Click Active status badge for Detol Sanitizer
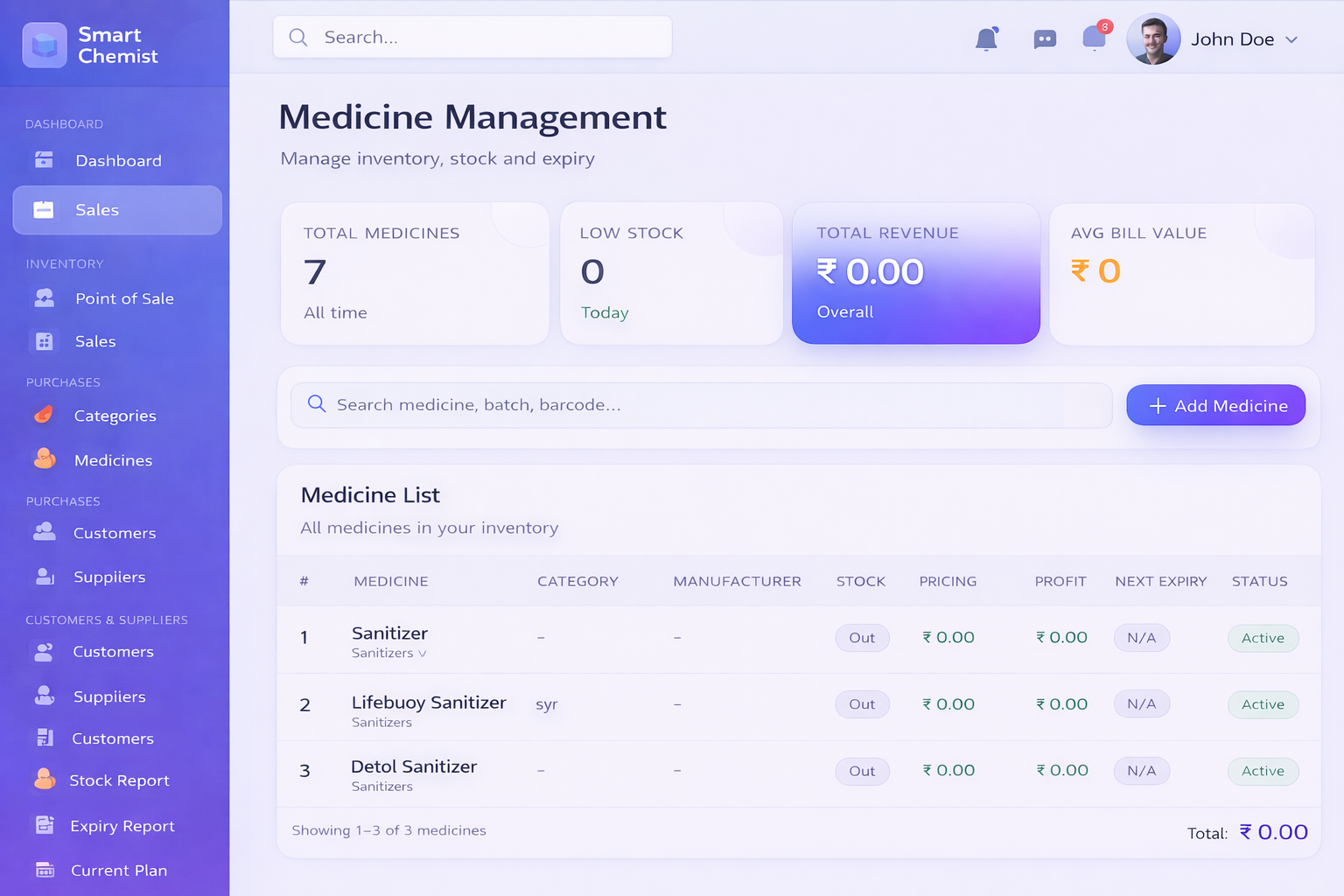The image size is (1344, 896). click(x=1263, y=771)
